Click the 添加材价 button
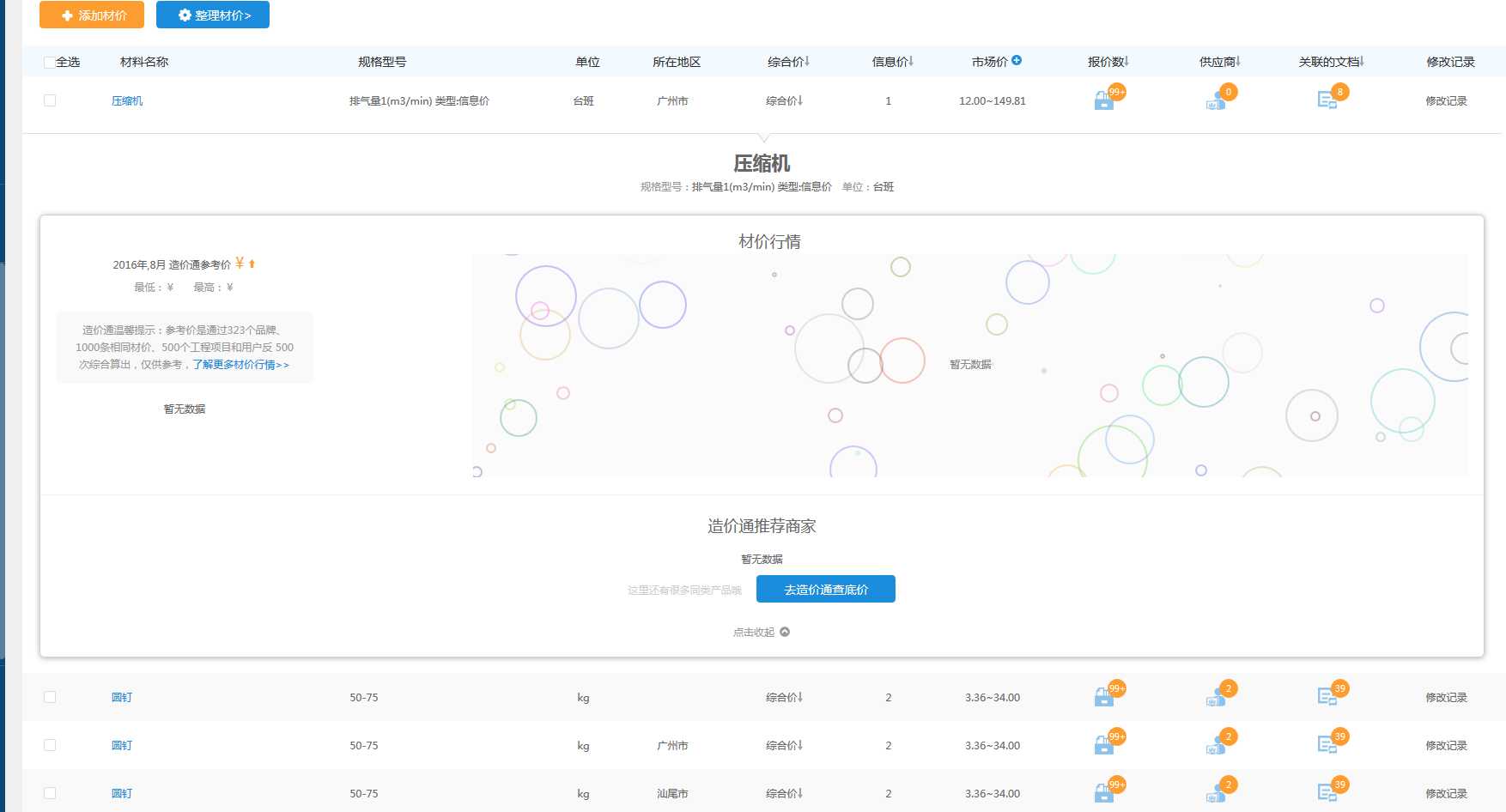 [x=92, y=15]
